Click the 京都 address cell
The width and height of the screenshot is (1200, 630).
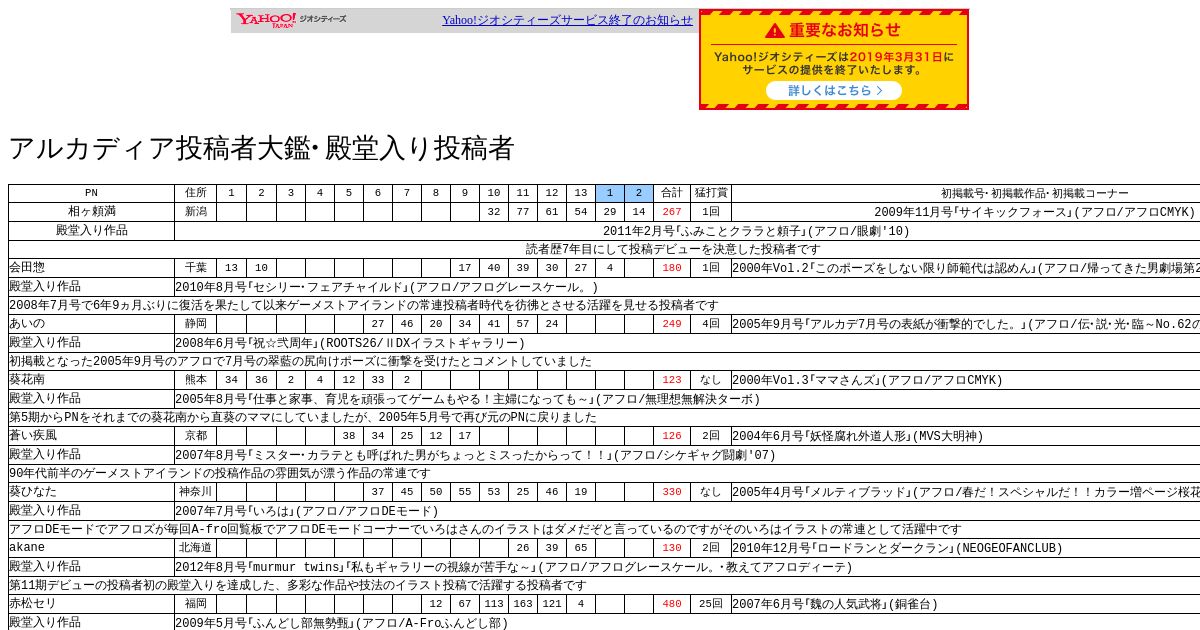(195, 436)
